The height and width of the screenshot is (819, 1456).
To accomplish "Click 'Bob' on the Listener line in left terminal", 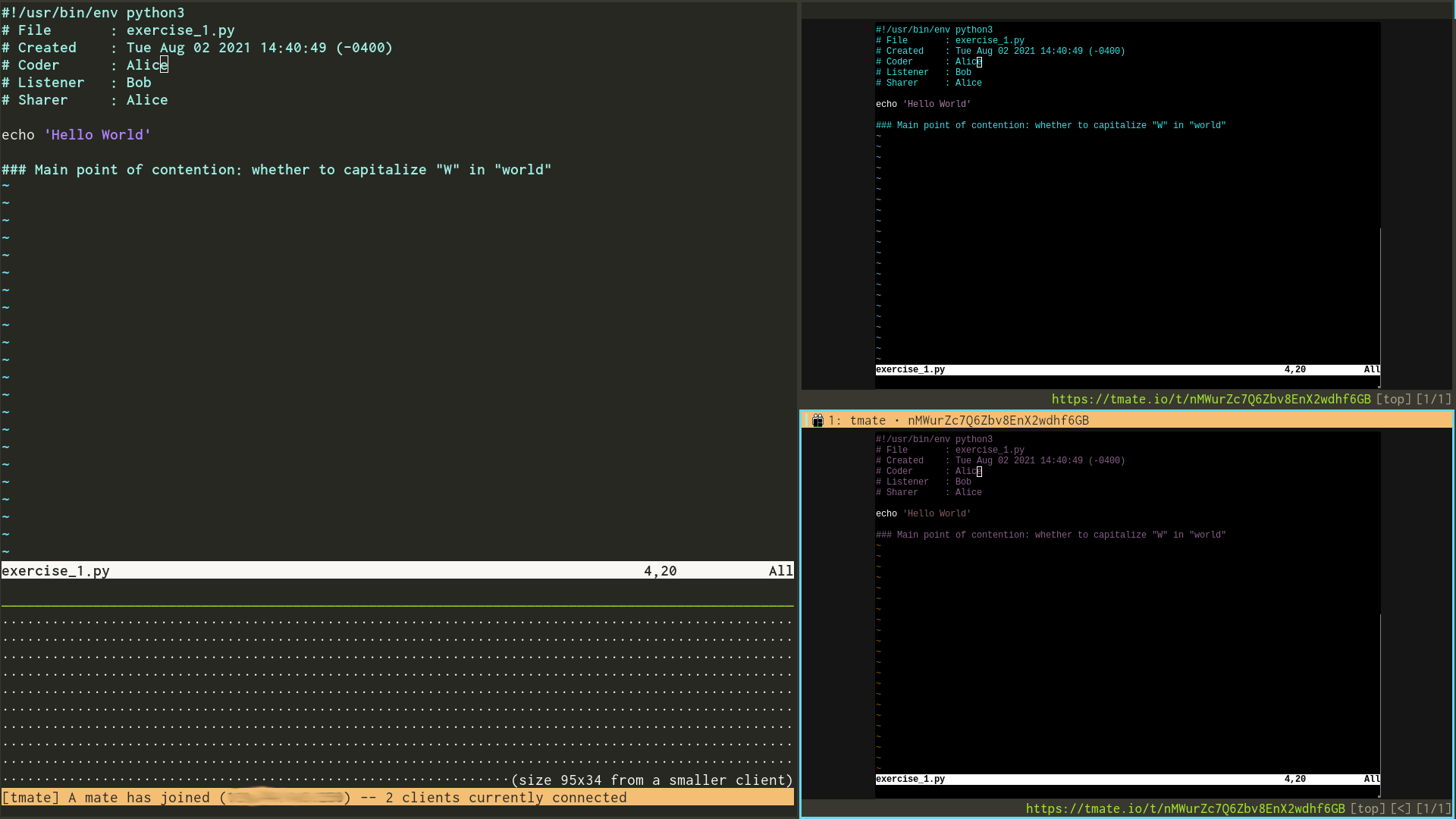I will point(139,83).
